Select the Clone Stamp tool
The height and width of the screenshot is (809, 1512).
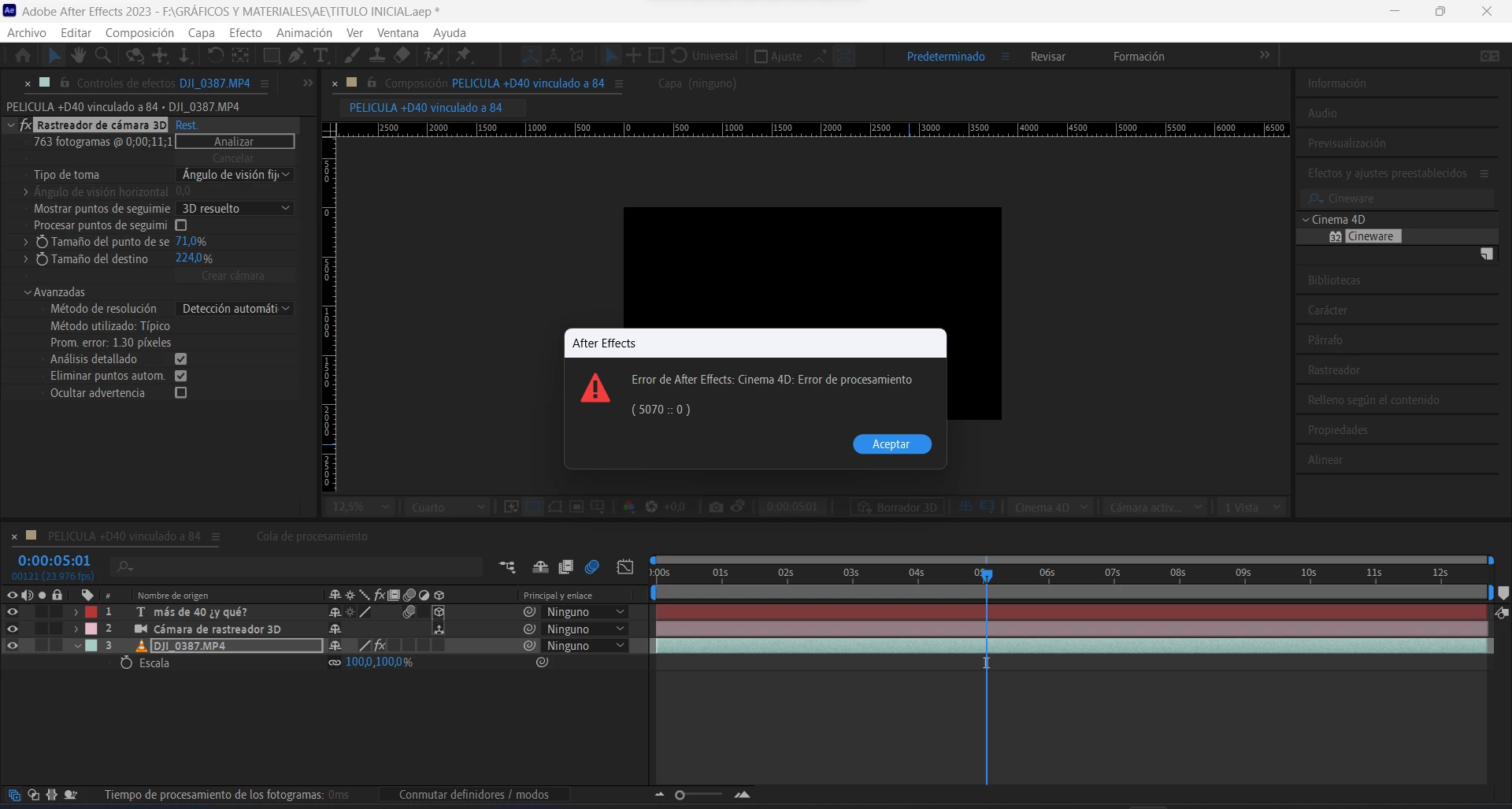(x=377, y=55)
